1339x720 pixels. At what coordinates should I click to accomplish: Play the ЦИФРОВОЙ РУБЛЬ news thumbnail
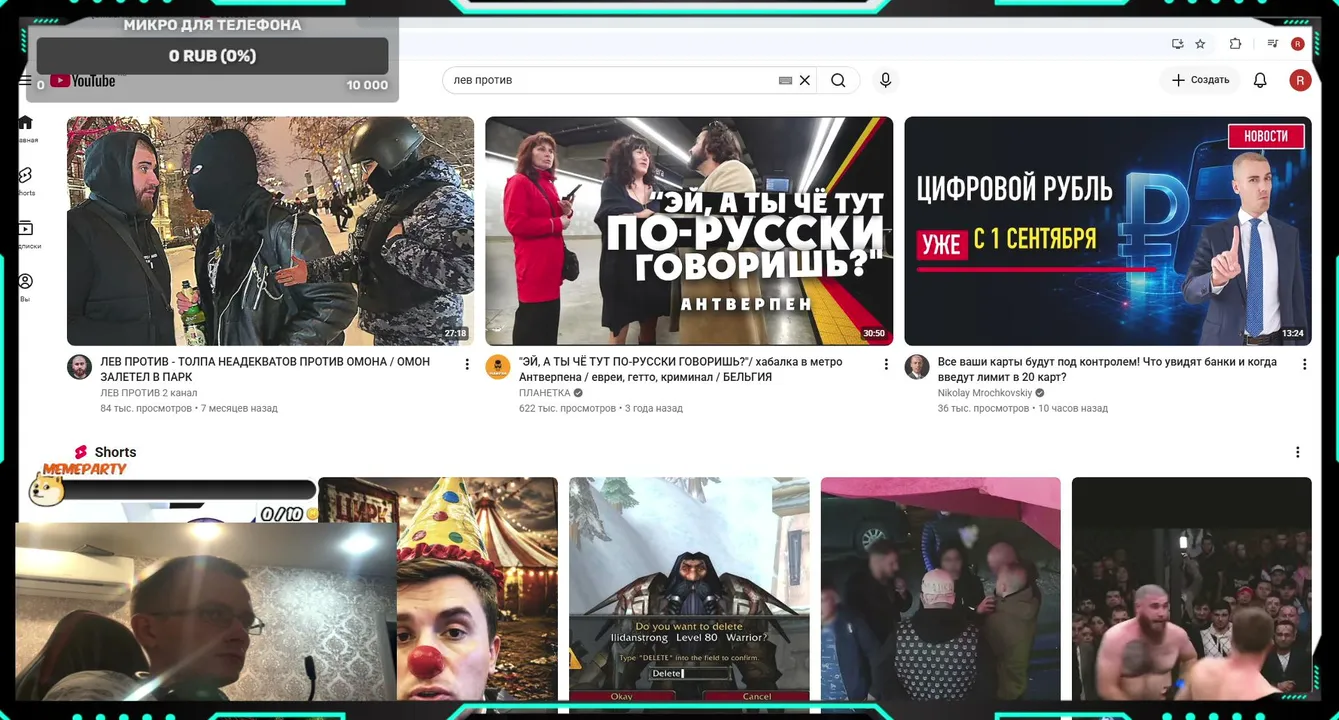coord(1108,231)
